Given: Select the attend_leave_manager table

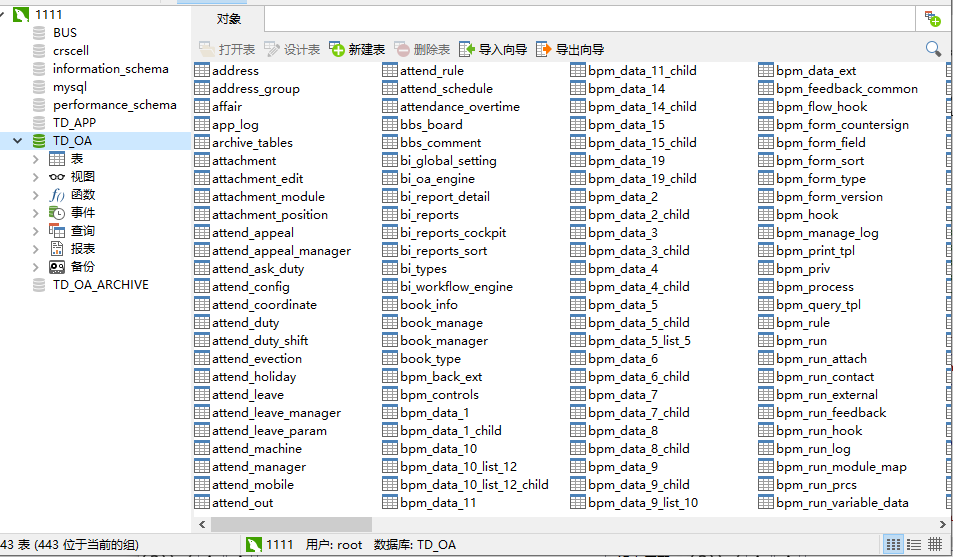Looking at the screenshot, I should point(276,412).
